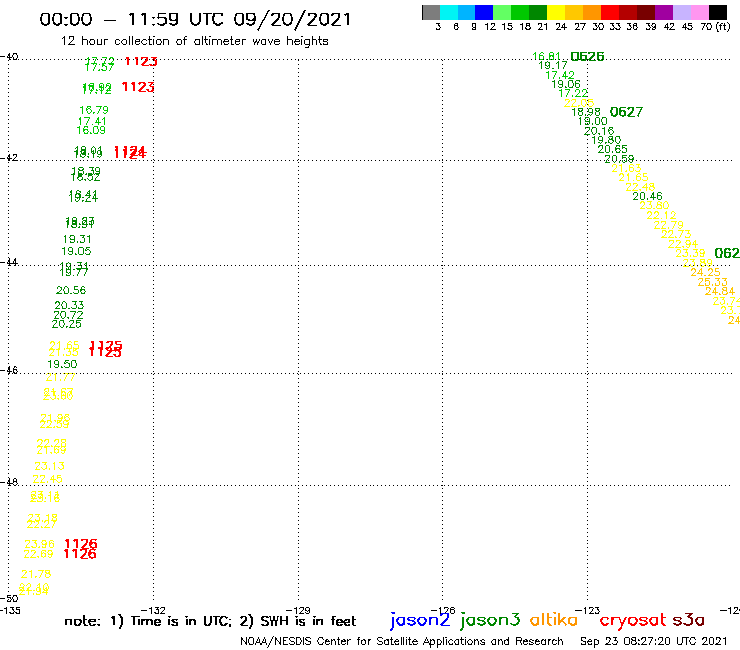Click the wave height value 19.06

coord(566,84)
